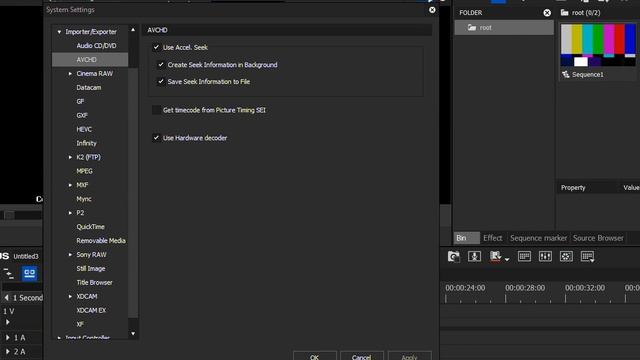640x360 pixels.
Task: Select Mync in settings tree
Action: [84, 199]
